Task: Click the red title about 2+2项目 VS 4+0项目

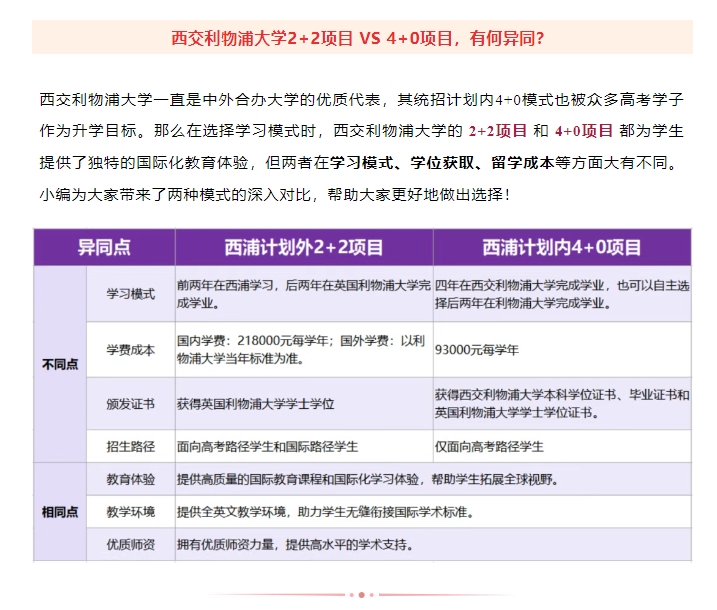Action: [358, 38]
